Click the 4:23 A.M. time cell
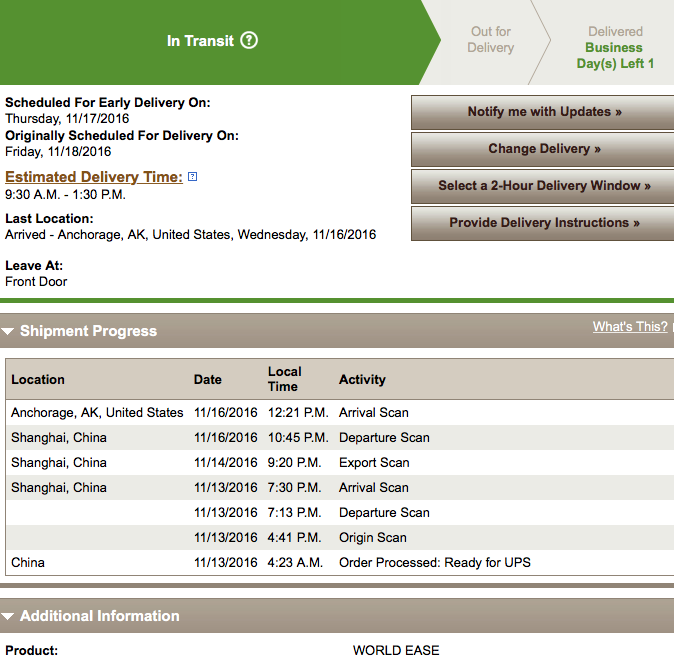Screen dimensions: 674x658 tap(295, 563)
